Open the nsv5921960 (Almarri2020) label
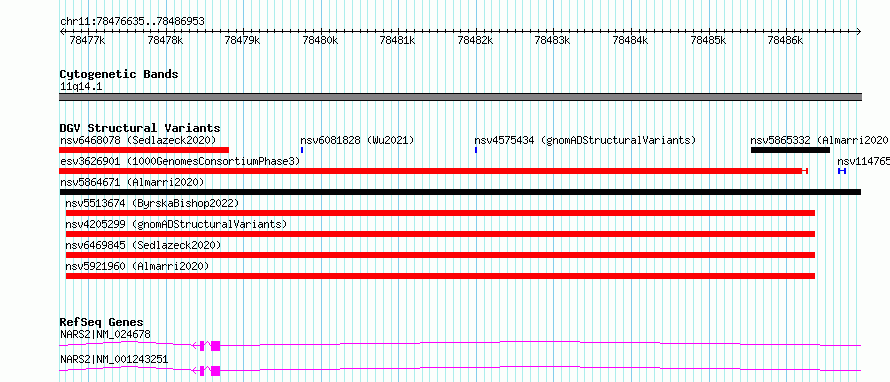 137,266
